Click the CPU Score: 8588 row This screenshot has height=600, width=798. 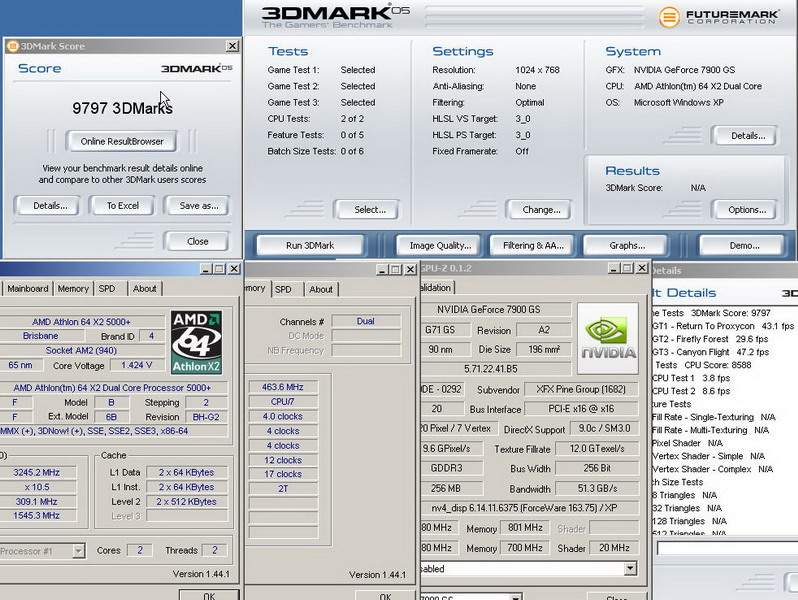click(703, 365)
